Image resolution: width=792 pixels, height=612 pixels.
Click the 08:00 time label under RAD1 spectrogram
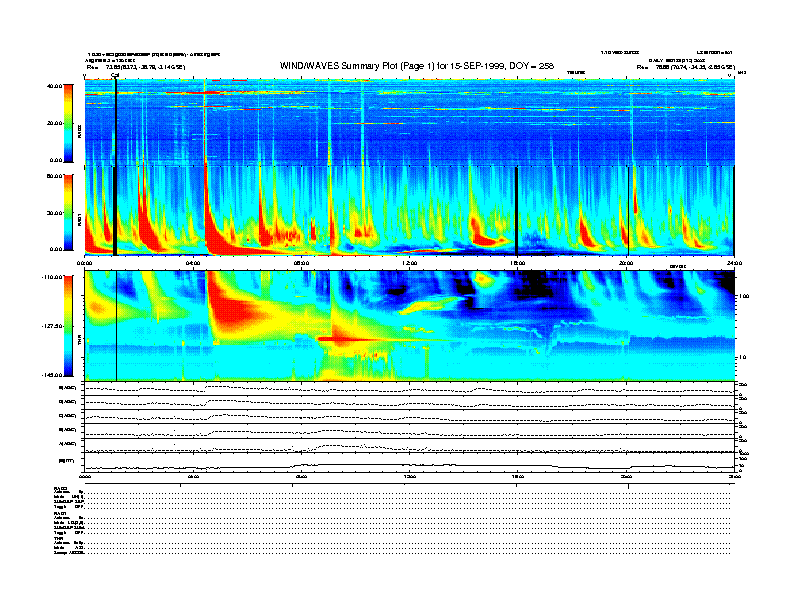click(301, 263)
